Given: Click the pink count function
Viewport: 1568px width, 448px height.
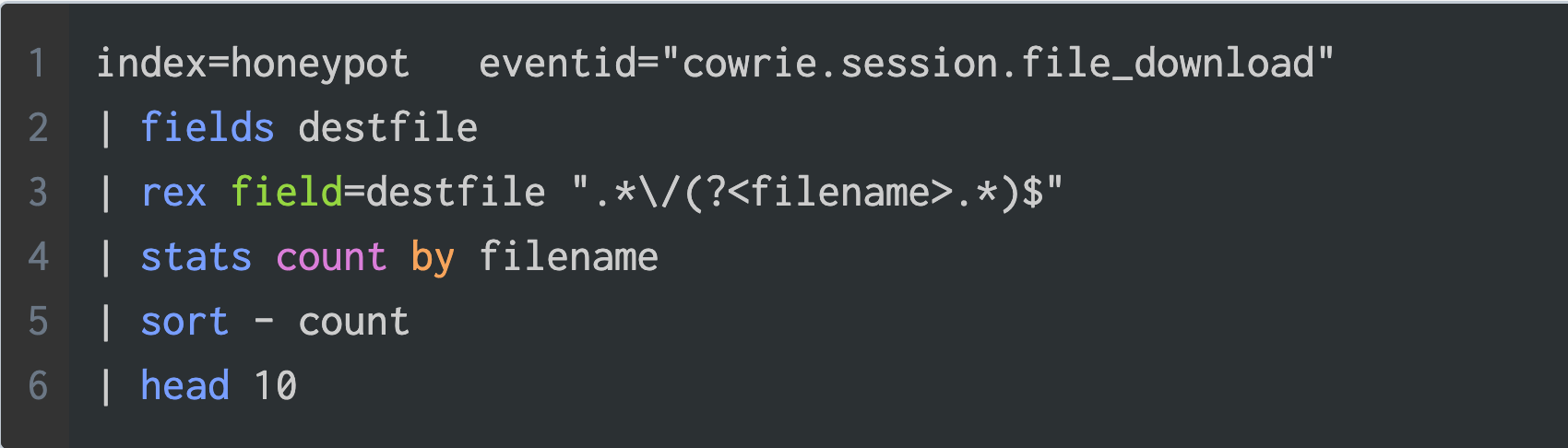Looking at the screenshot, I should [x=331, y=257].
